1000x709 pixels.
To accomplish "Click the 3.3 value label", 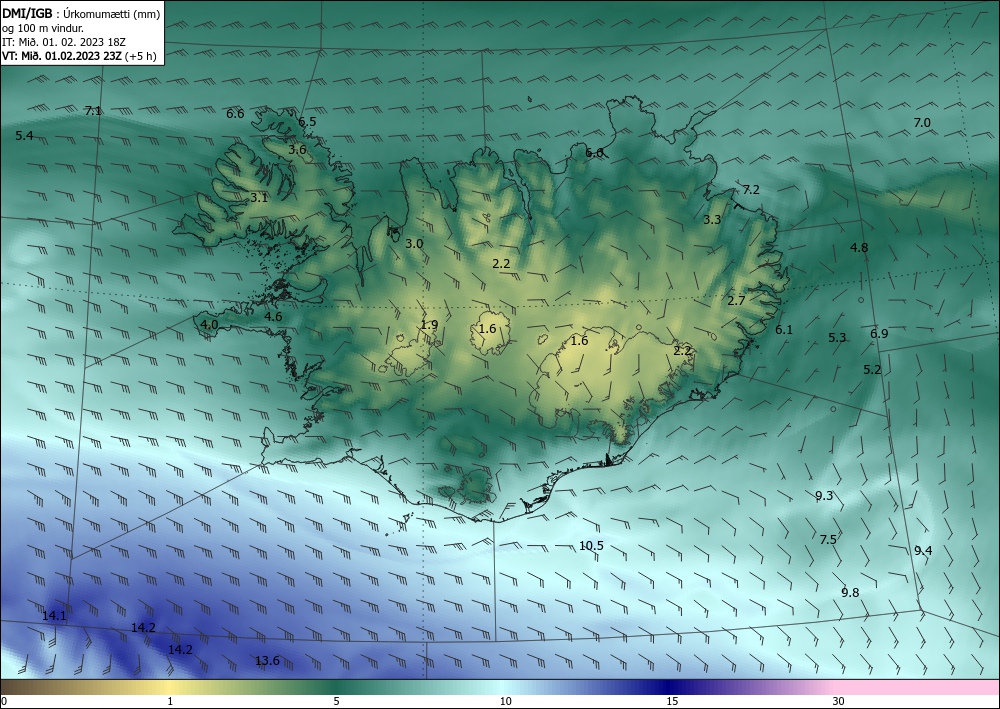I will pyautogui.click(x=712, y=220).
